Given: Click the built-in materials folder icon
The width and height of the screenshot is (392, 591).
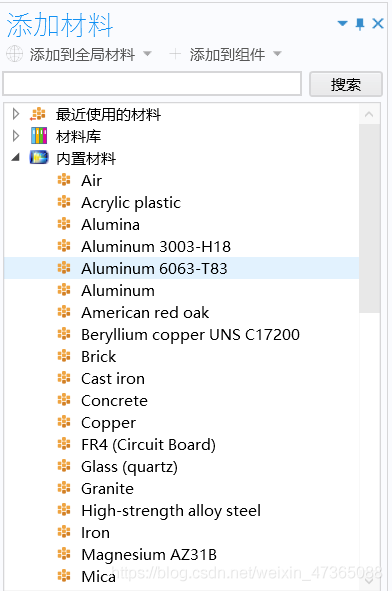Looking at the screenshot, I should 39,158.
